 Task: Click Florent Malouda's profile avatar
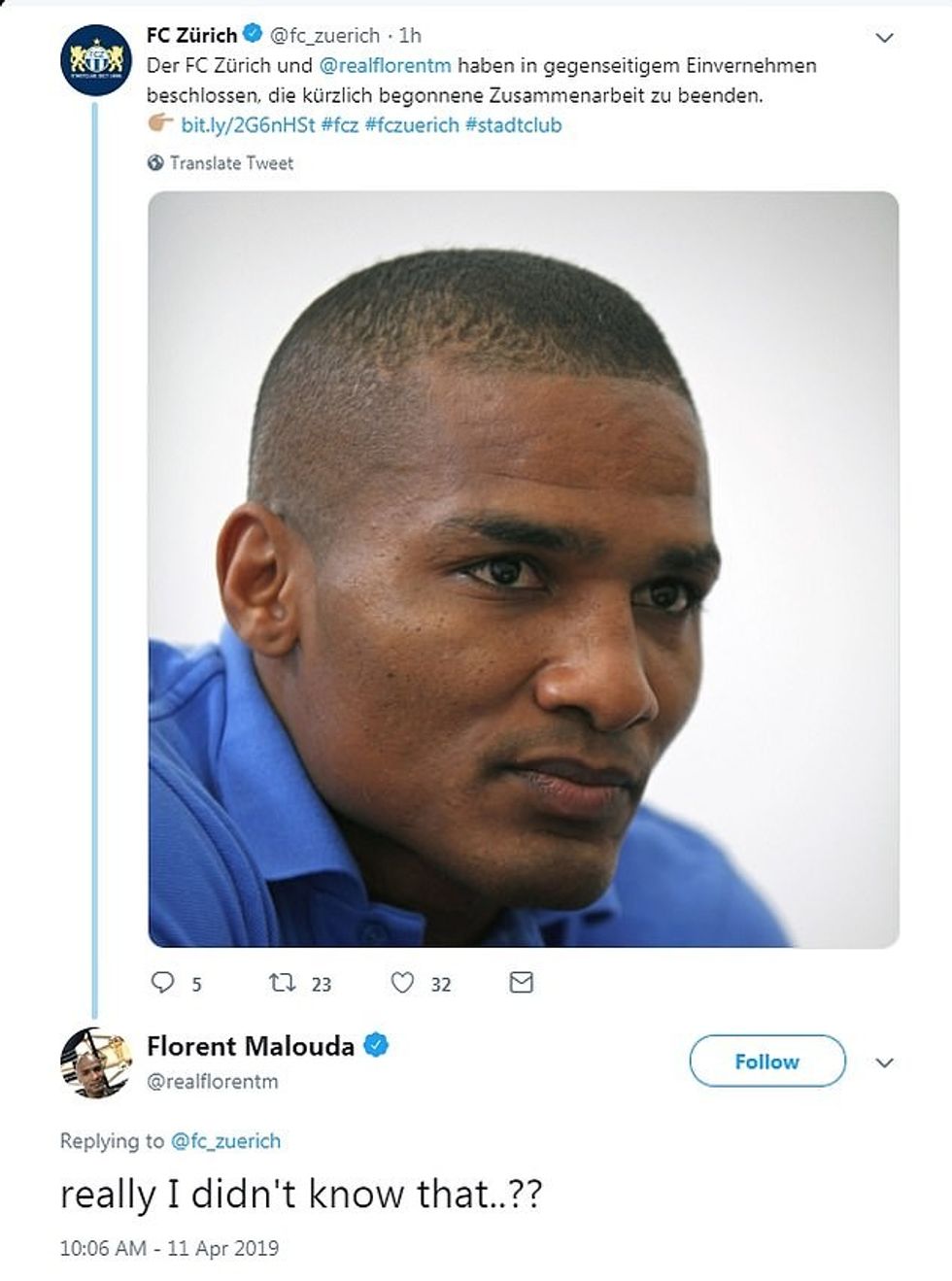pos(96,1062)
